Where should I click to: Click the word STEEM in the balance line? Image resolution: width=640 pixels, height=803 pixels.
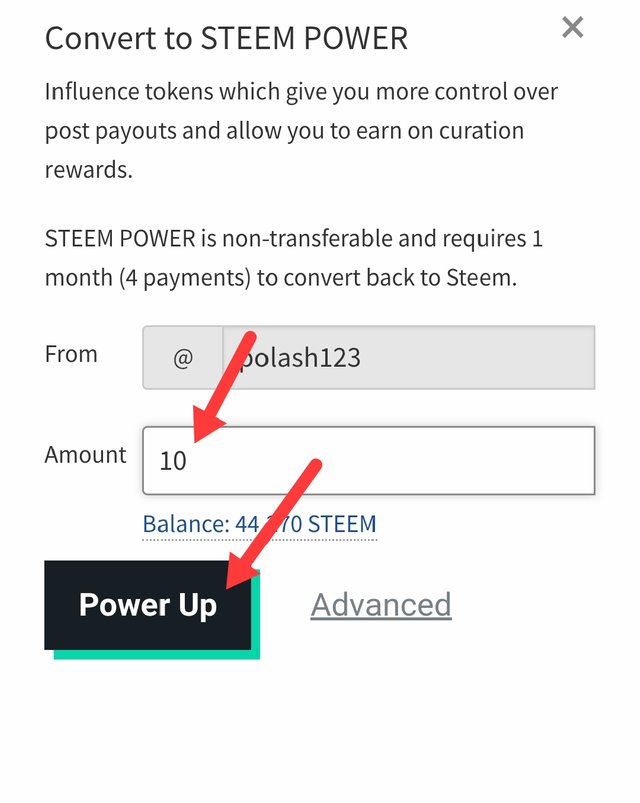(343, 524)
